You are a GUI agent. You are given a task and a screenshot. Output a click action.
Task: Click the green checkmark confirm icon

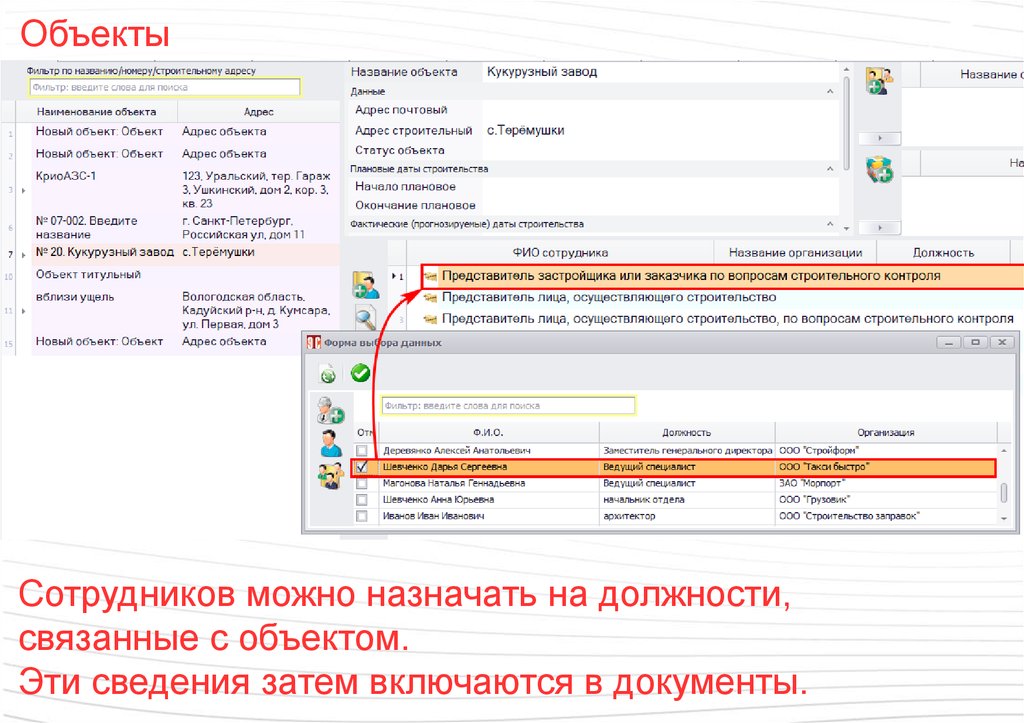[360, 373]
